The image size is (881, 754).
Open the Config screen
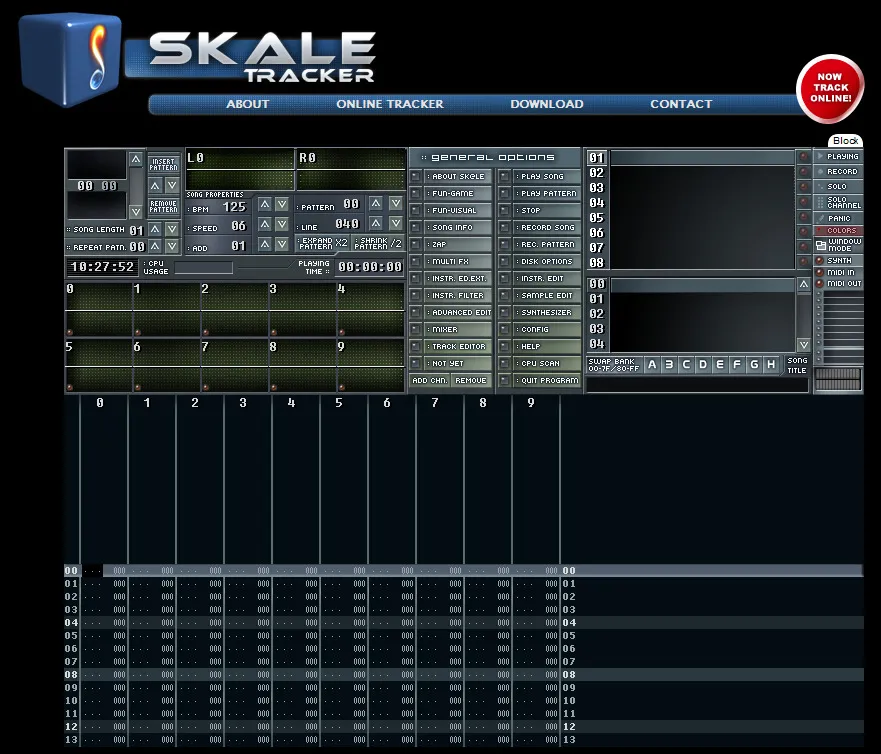[x=540, y=329]
